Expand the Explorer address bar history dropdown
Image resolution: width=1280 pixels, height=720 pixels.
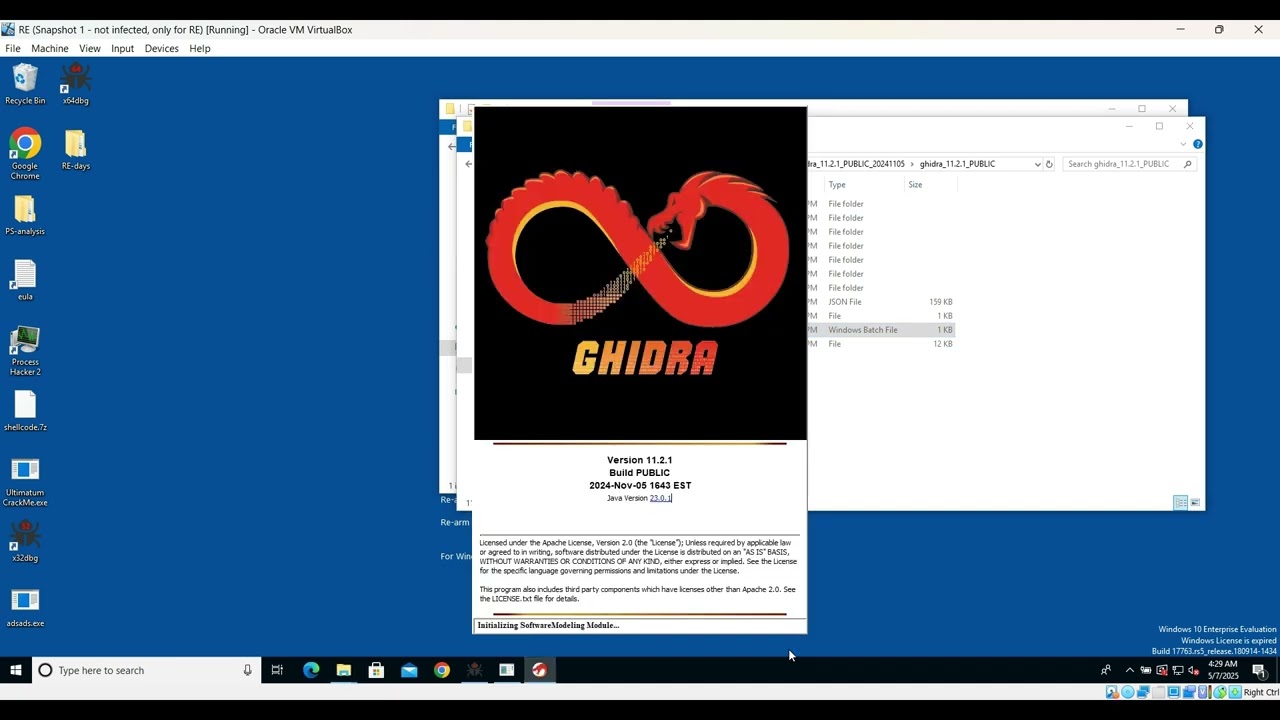click(x=1037, y=164)
